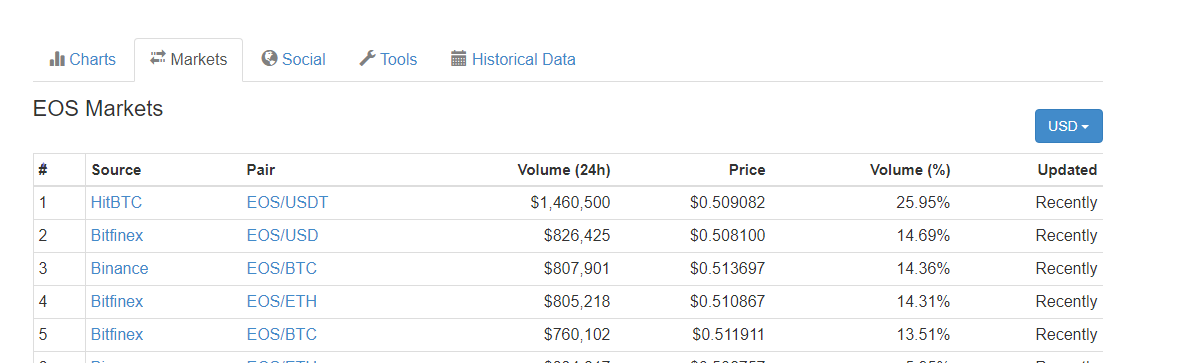Select the $807,901 volume cell
Image resolution: width=1188 pixels, height=363 pixels.
tap(577, 269)
